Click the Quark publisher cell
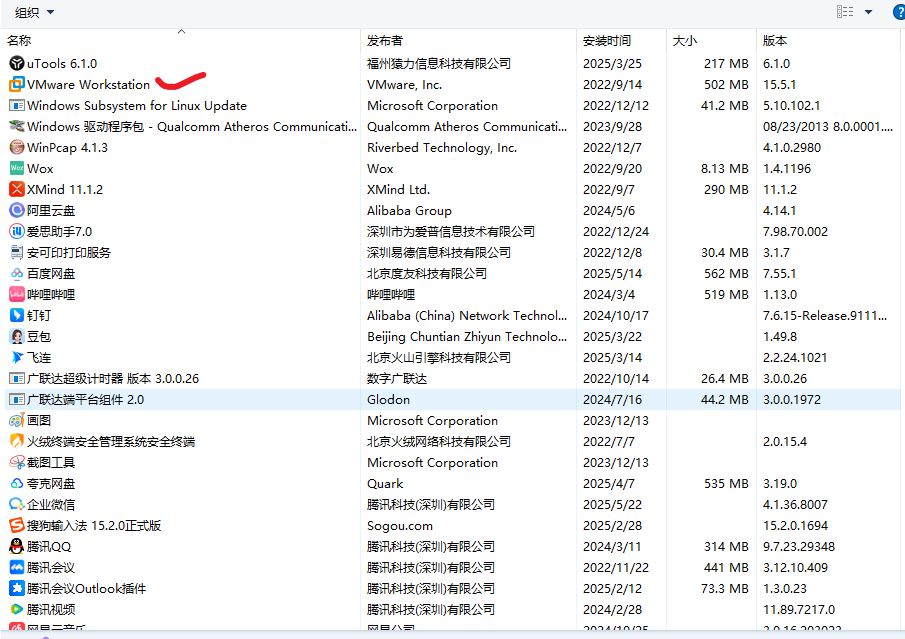This screenshot has height=639, width=905. click(x=385, y=484)
